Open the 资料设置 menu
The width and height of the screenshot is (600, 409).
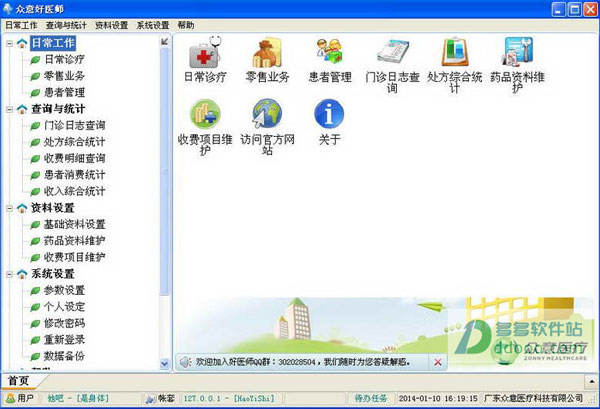(111, 25)
